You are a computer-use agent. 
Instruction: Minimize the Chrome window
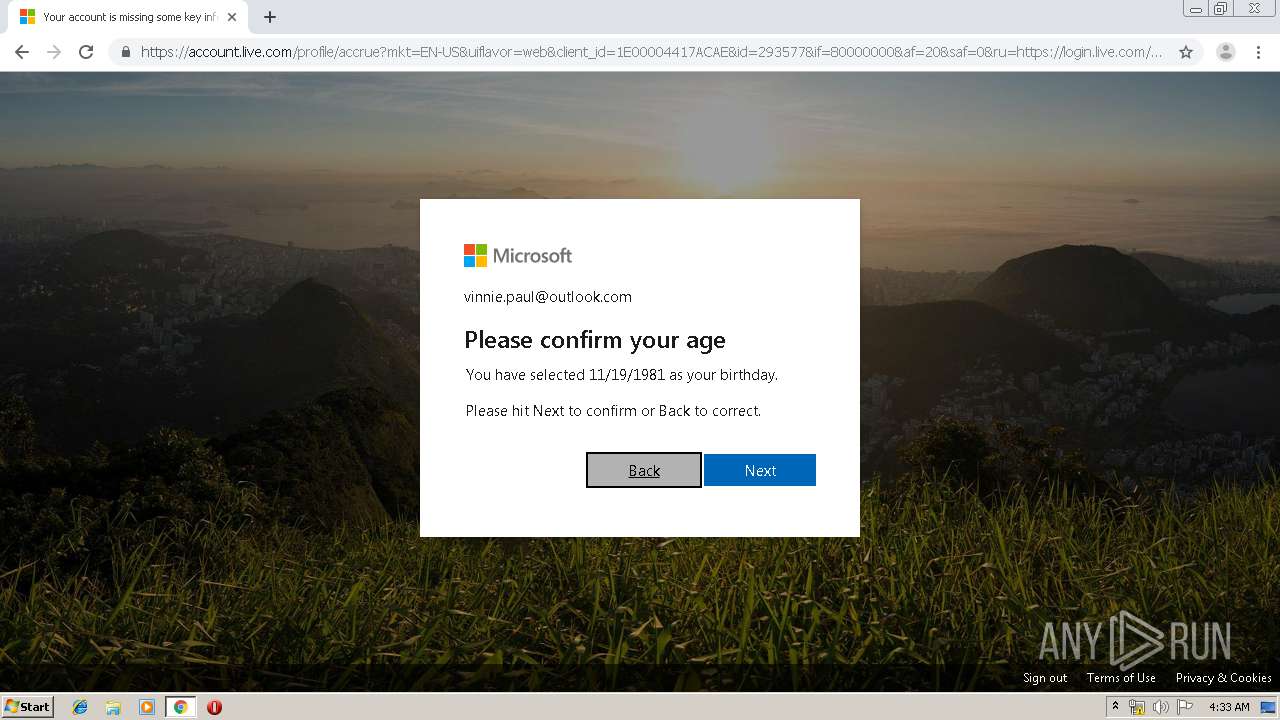(x=1196, y=9)
